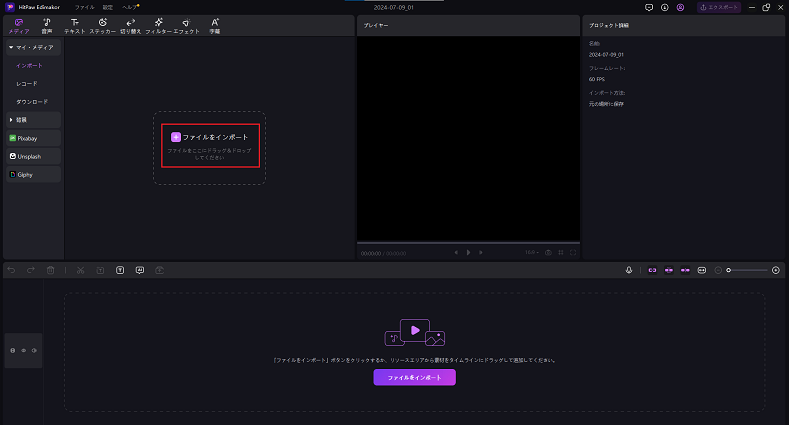Open the 音声 audio tab

pyautogui.click(x=47, y=26)
